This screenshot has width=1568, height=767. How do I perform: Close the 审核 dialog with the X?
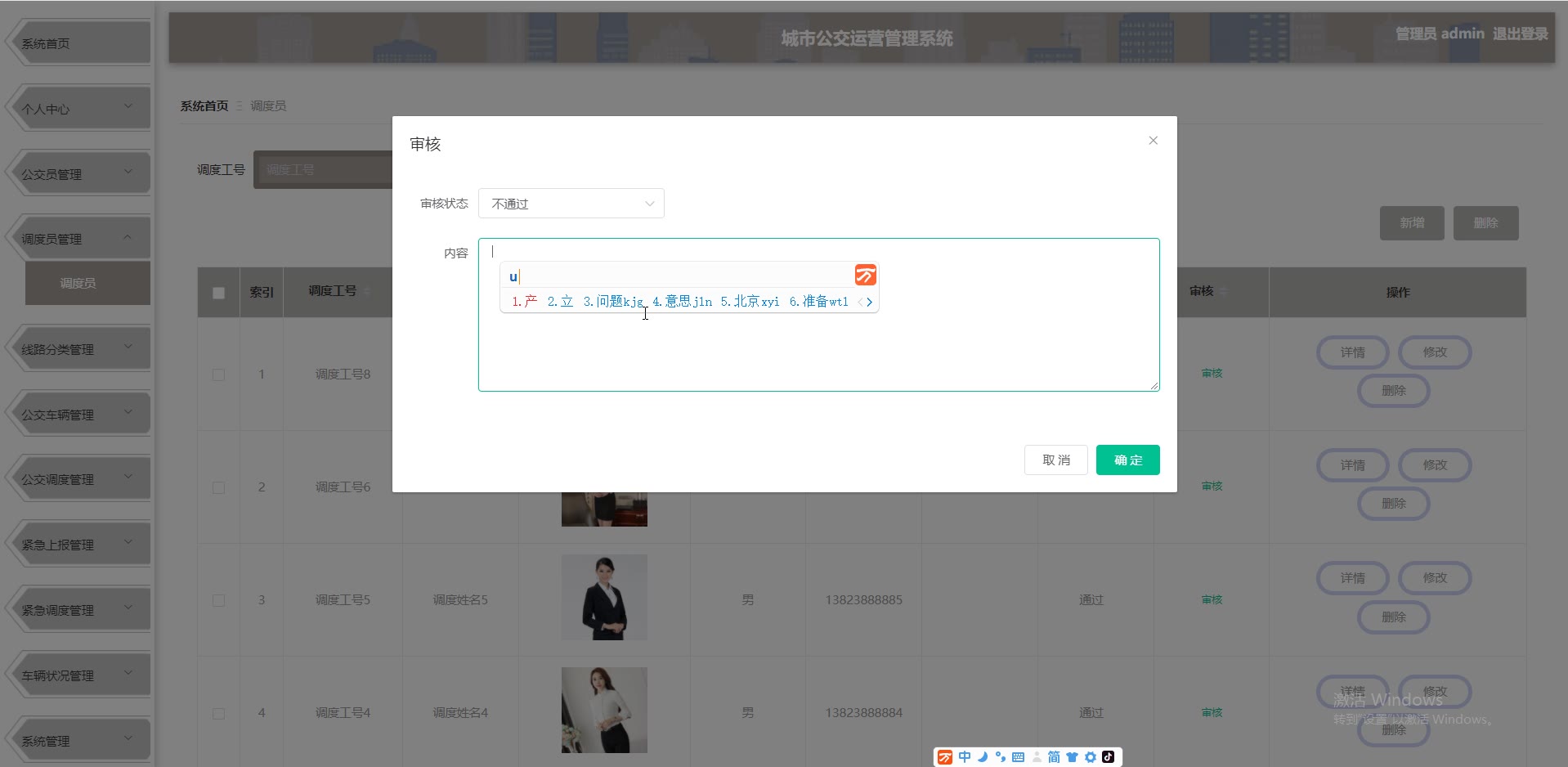pos(1153,141)
